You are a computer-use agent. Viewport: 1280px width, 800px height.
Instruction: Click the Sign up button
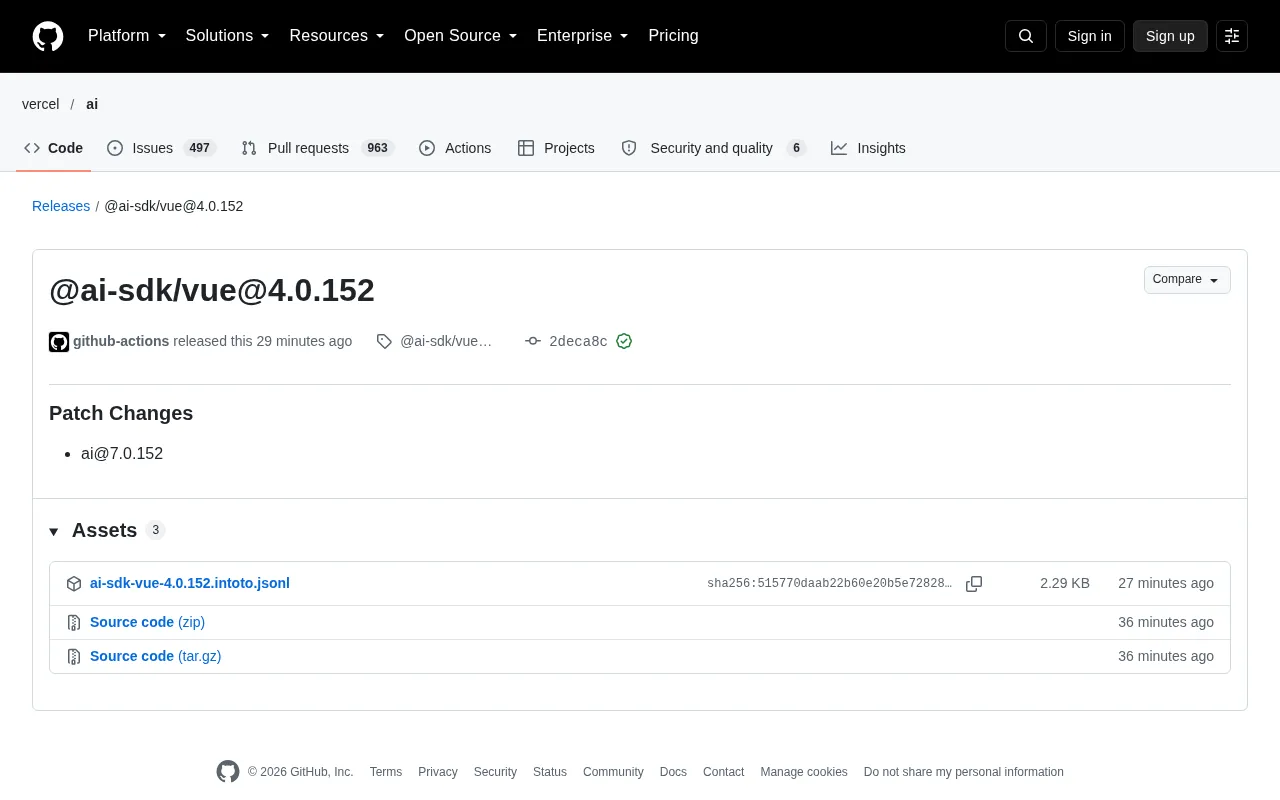pyautogui.click(x=1170, y=36)
